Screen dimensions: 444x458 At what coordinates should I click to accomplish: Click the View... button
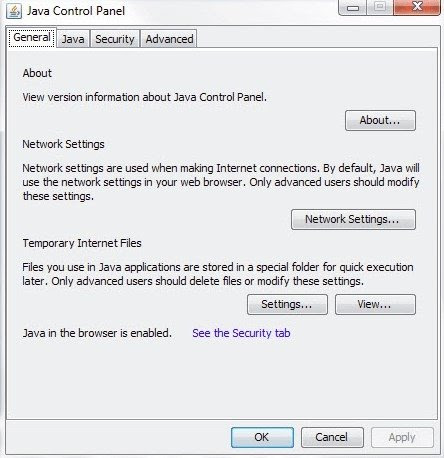pos(375,304)
